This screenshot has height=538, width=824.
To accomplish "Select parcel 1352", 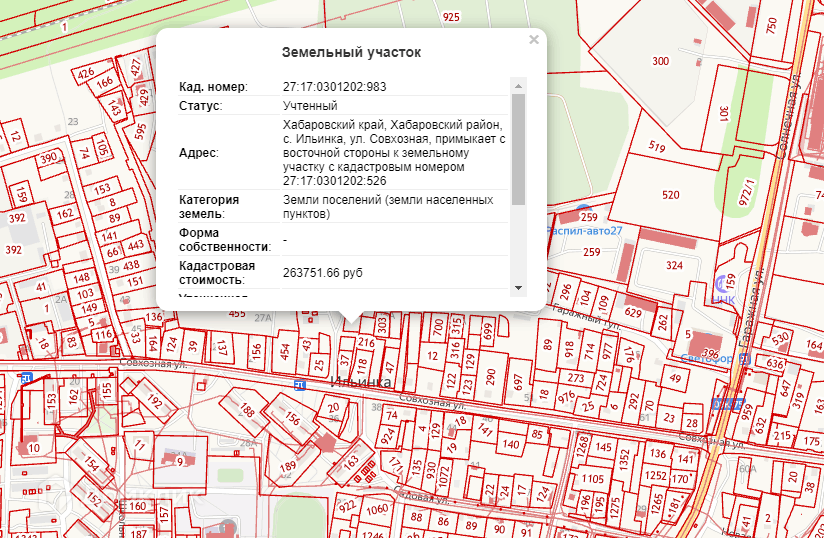I will 624,459.
